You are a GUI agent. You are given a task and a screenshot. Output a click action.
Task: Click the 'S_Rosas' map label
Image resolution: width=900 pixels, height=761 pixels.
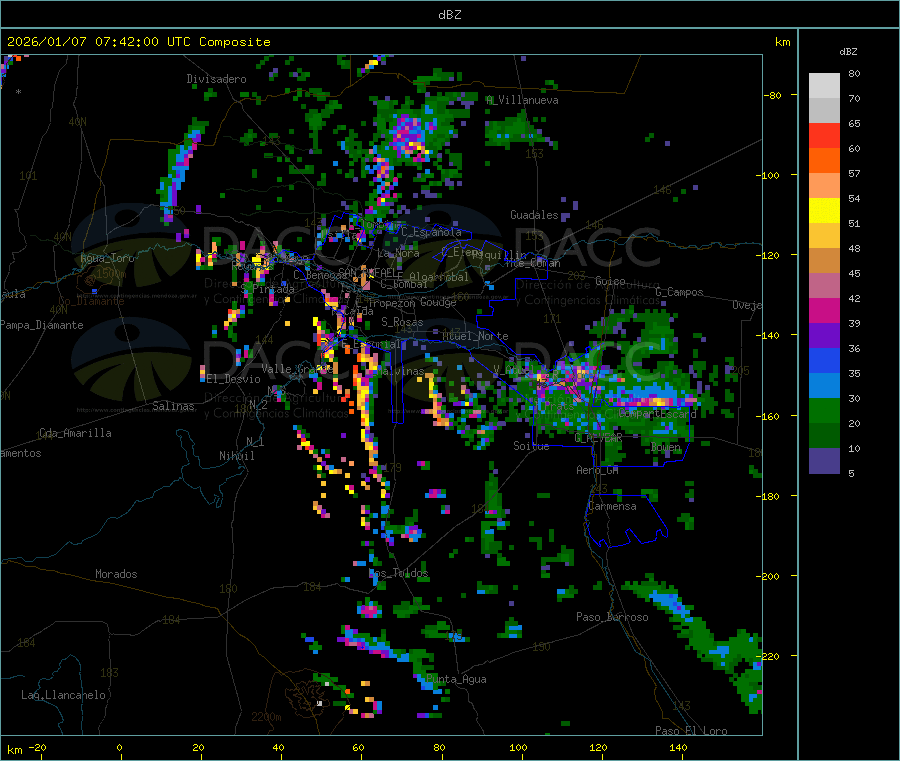402,322
